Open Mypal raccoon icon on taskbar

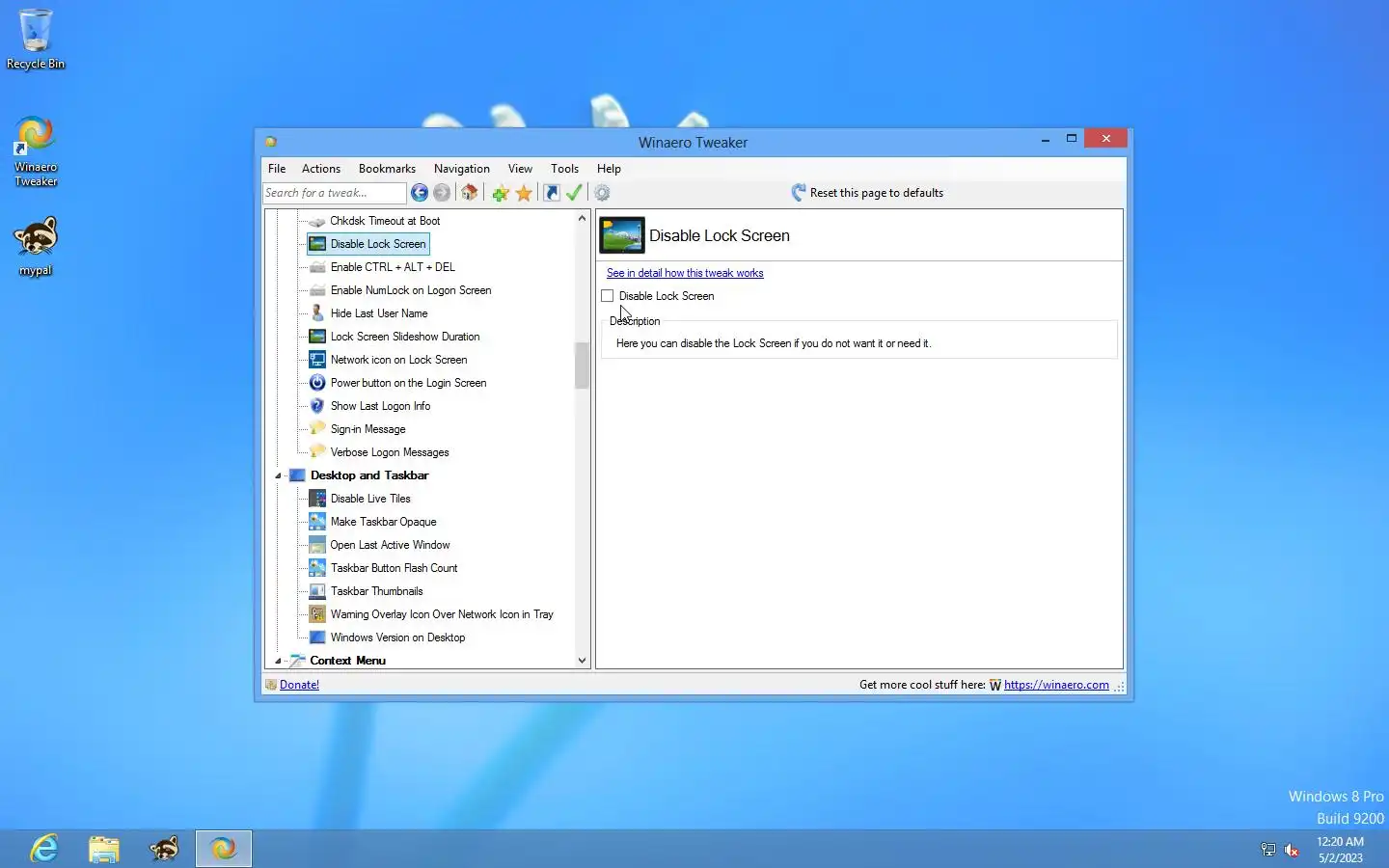coord(164,849)
